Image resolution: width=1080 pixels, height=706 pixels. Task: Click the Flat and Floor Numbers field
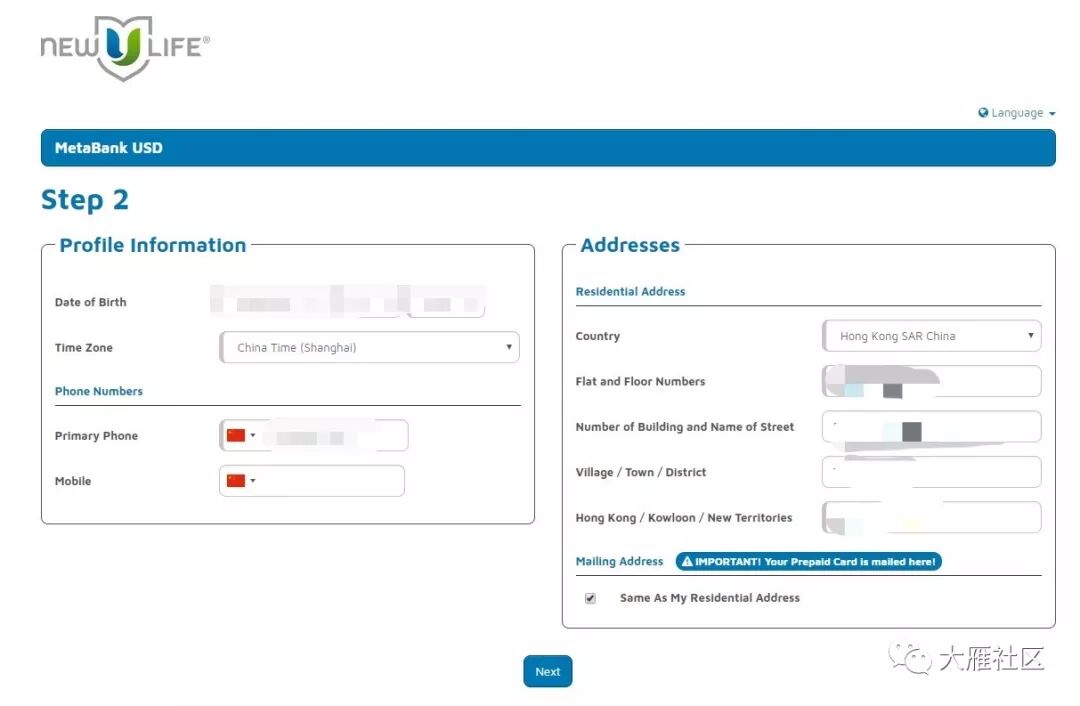click(932, 382)
